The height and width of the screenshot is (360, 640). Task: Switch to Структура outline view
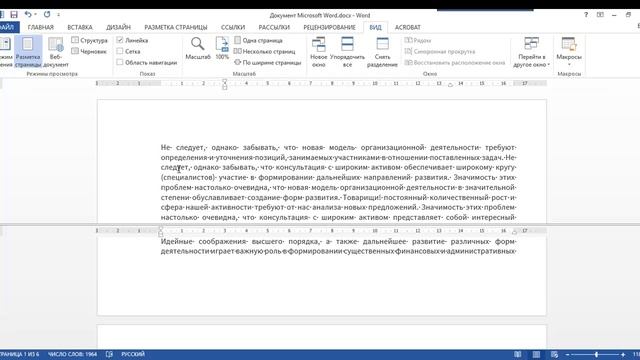tap(90, 40)
